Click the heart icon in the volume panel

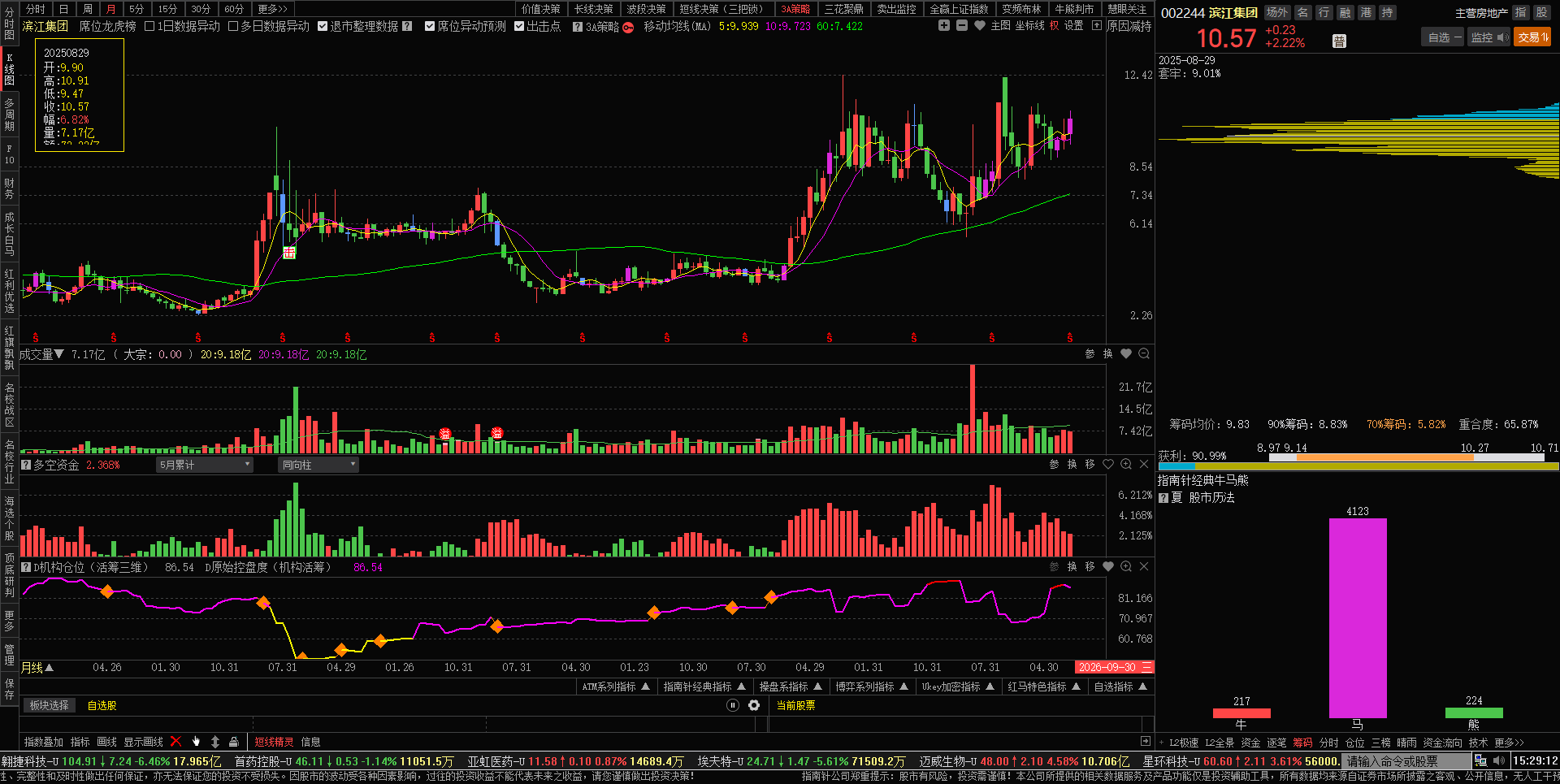pyautogui.click(x=1126, y=353)
